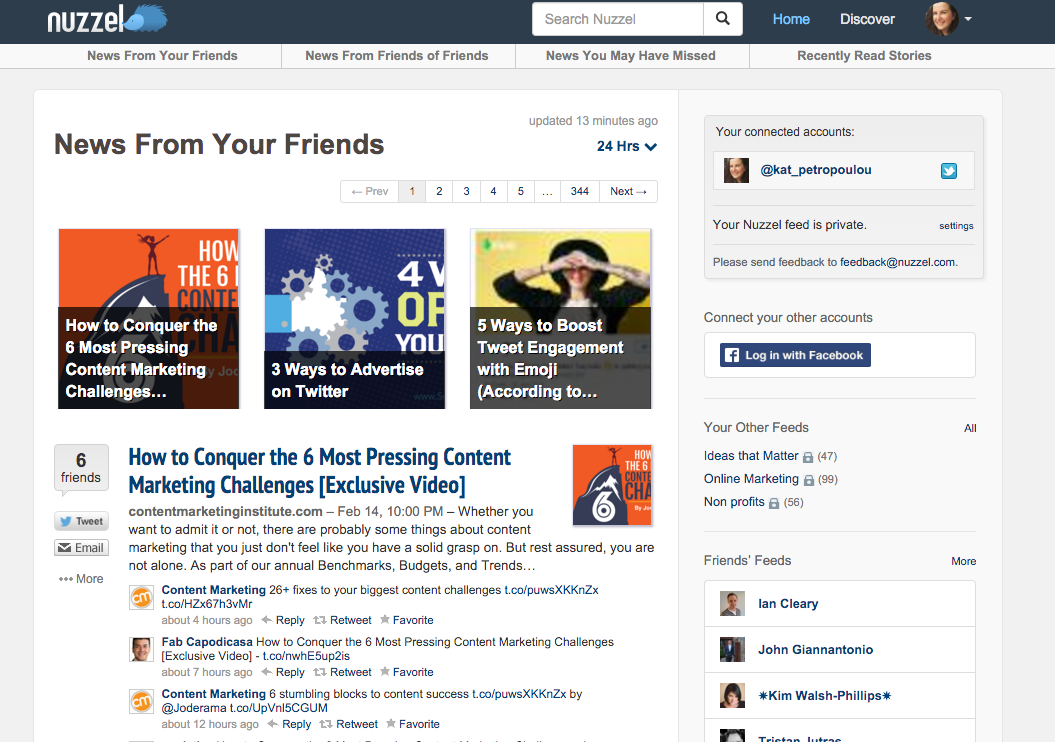The image size is (1055, 742).
Task: Click the magnifying glass search button
Action: [723, 19]
